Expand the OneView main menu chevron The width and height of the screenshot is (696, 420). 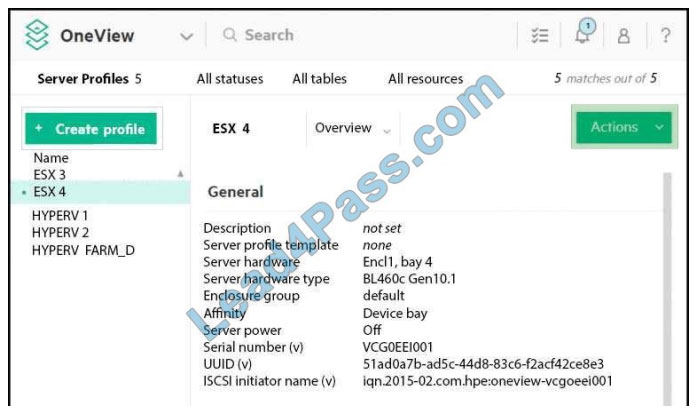point(186,36)
